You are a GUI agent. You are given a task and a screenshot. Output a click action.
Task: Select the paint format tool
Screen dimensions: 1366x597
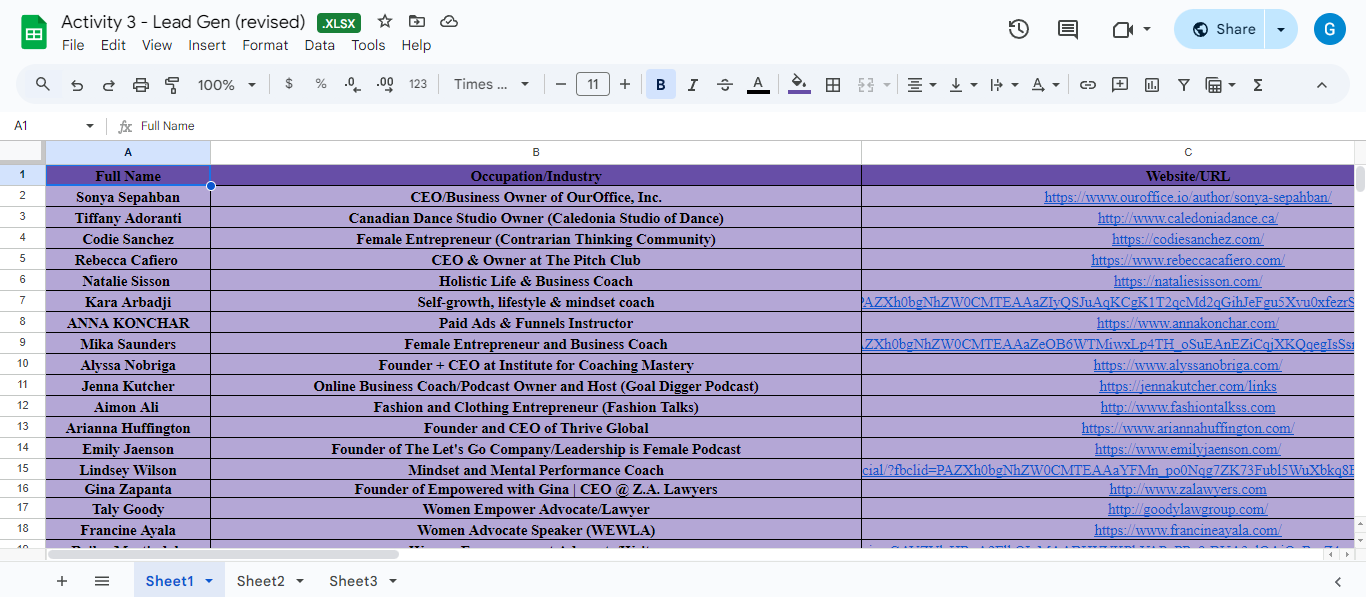point(172,84)
